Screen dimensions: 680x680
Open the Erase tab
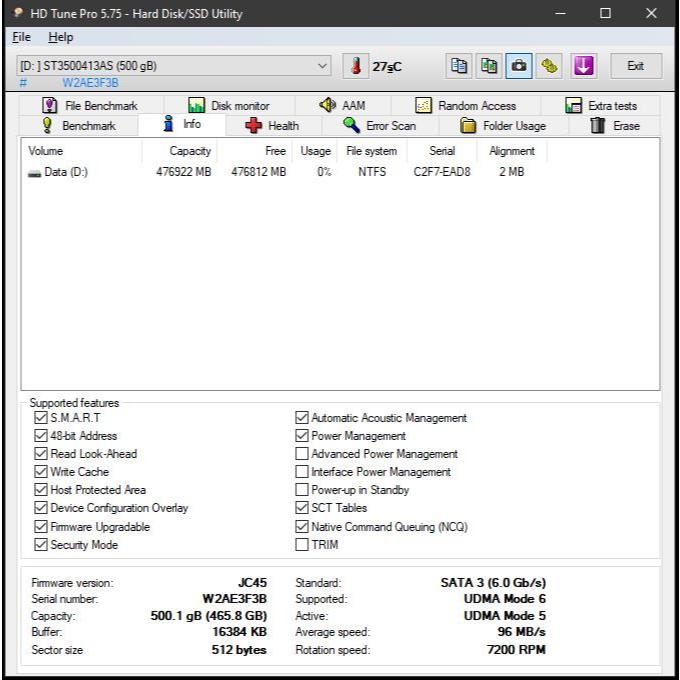(615, 126)
